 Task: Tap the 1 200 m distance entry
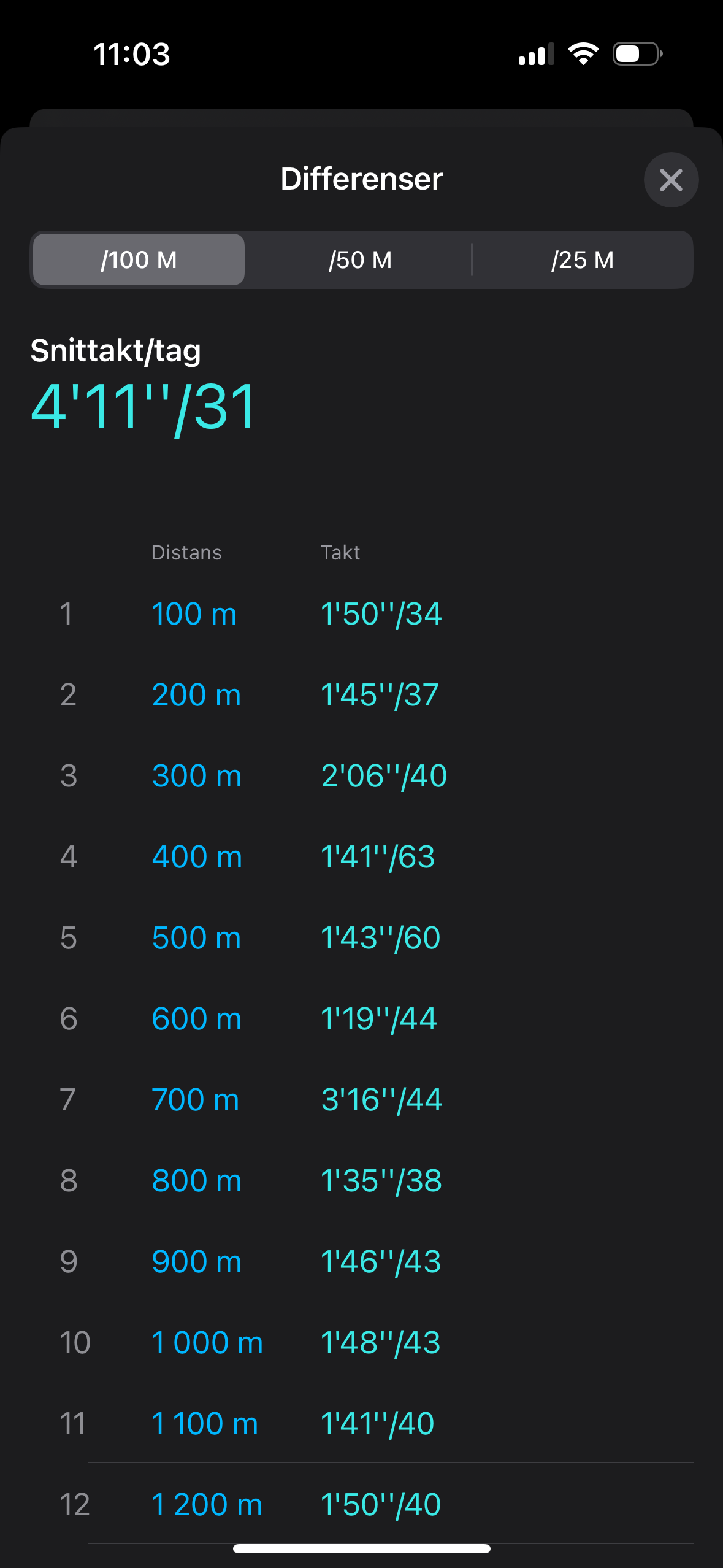[207, 1504]
